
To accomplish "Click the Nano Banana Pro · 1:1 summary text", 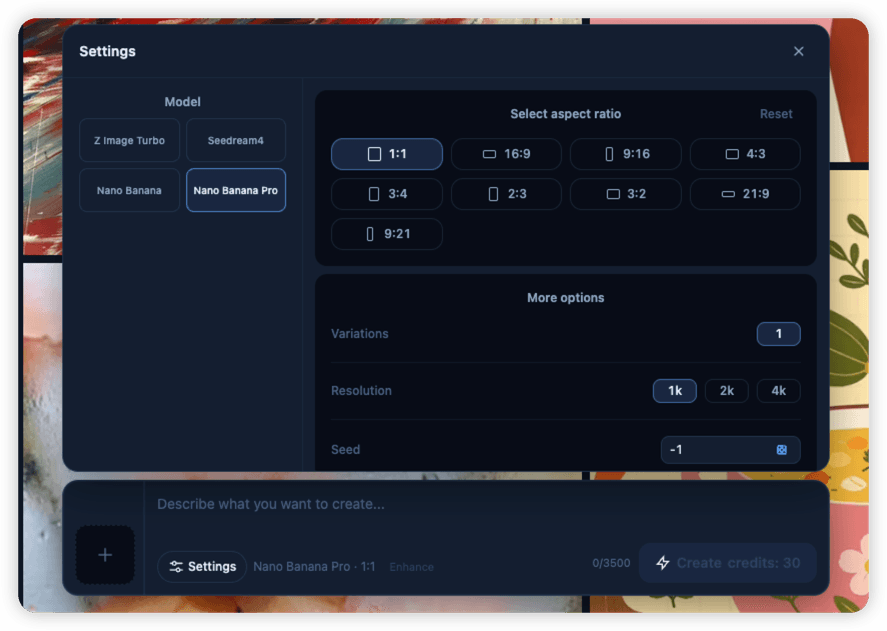I will [x=314, y=566].
